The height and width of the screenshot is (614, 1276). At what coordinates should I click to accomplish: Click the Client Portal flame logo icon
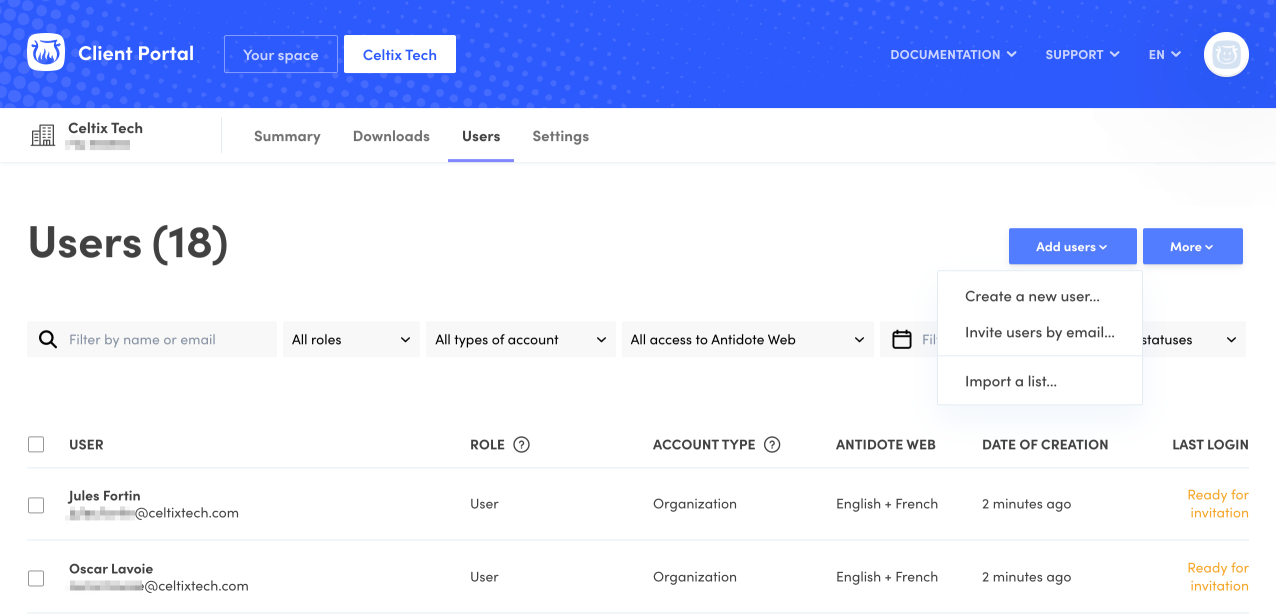tap(46, 54)
